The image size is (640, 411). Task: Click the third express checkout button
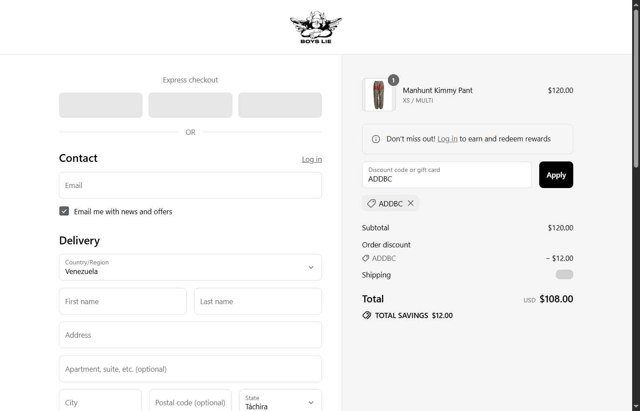click(280, 105)
